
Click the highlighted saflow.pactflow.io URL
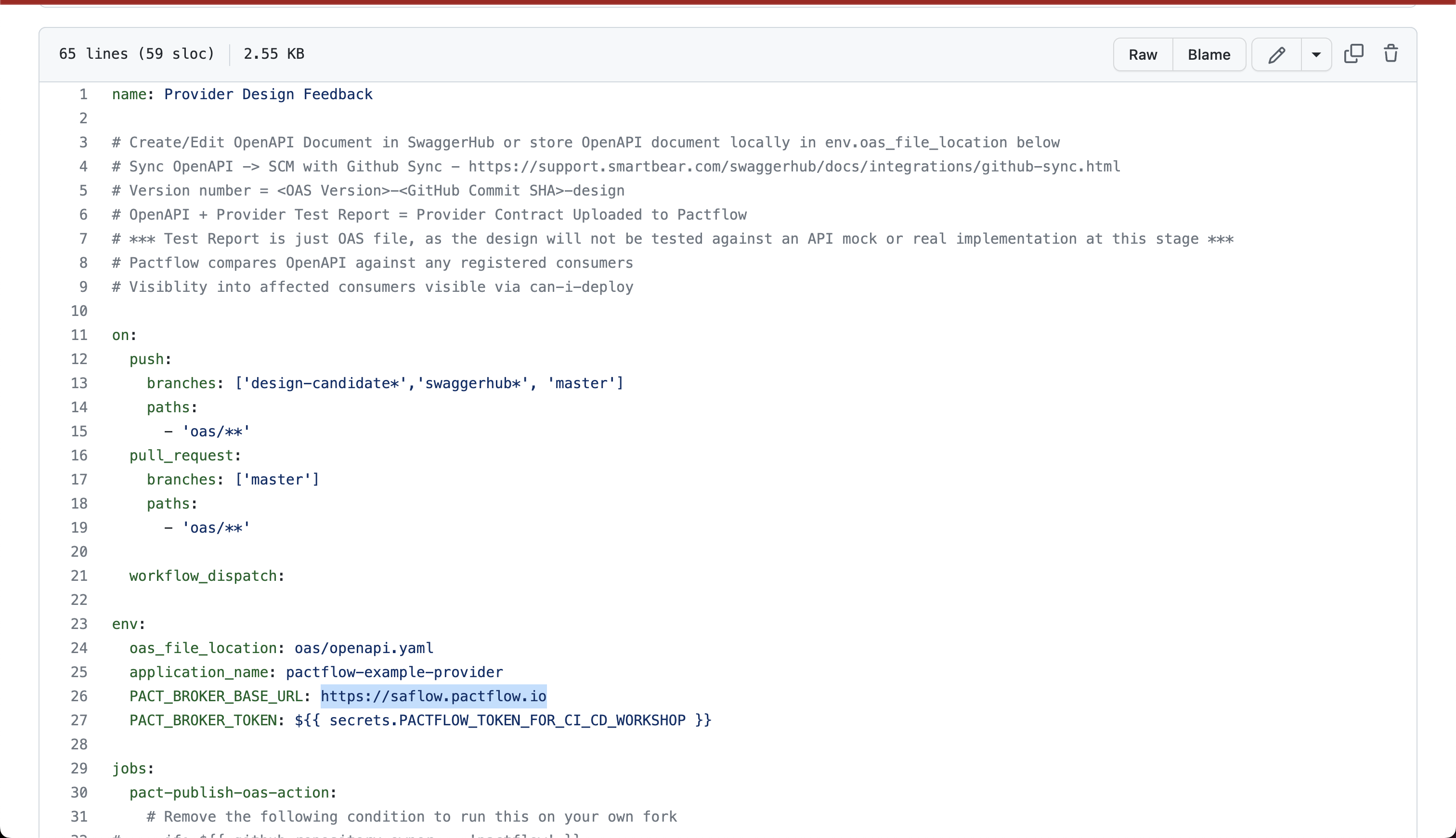432,696
